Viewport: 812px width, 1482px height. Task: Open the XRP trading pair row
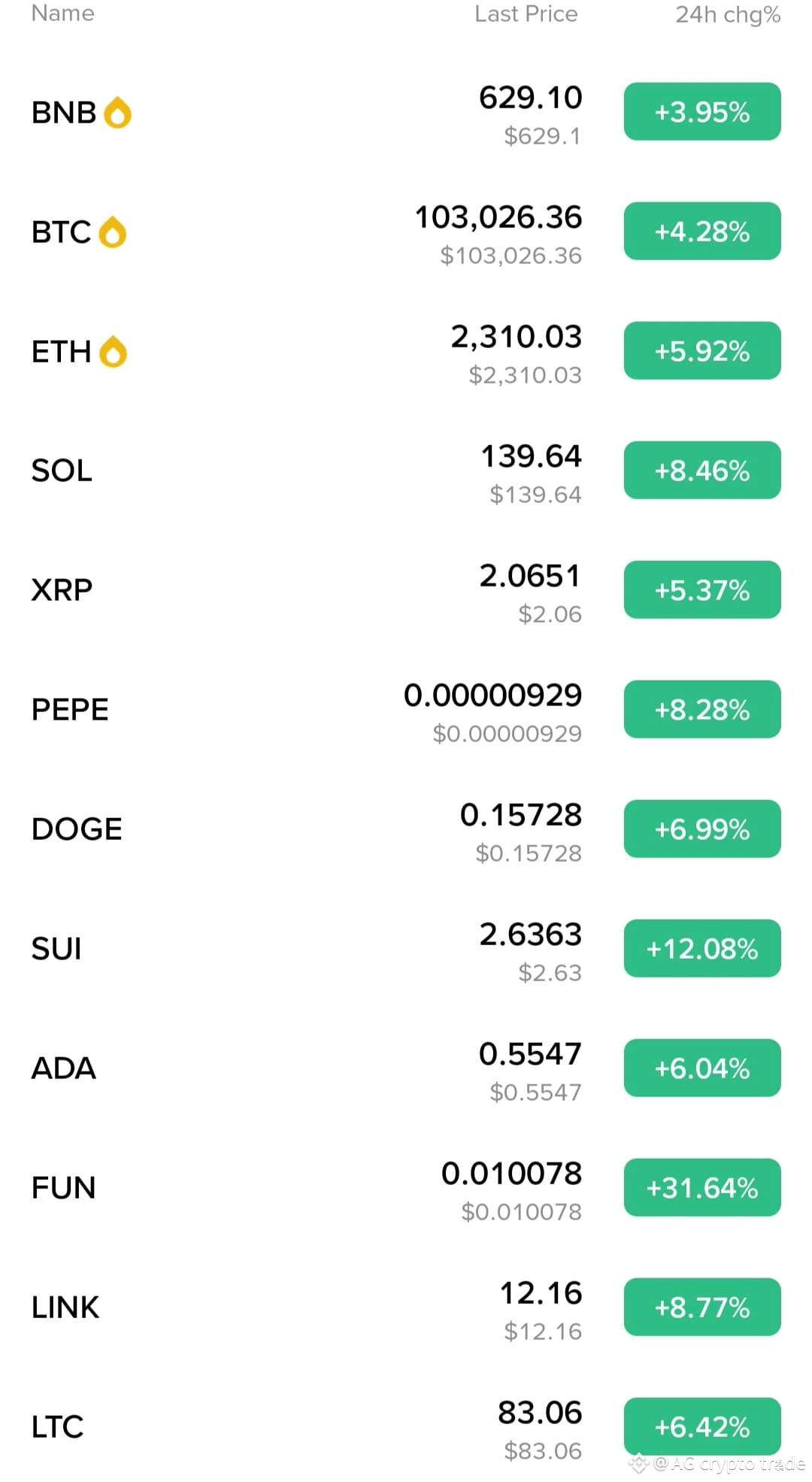tap(406, 590)
